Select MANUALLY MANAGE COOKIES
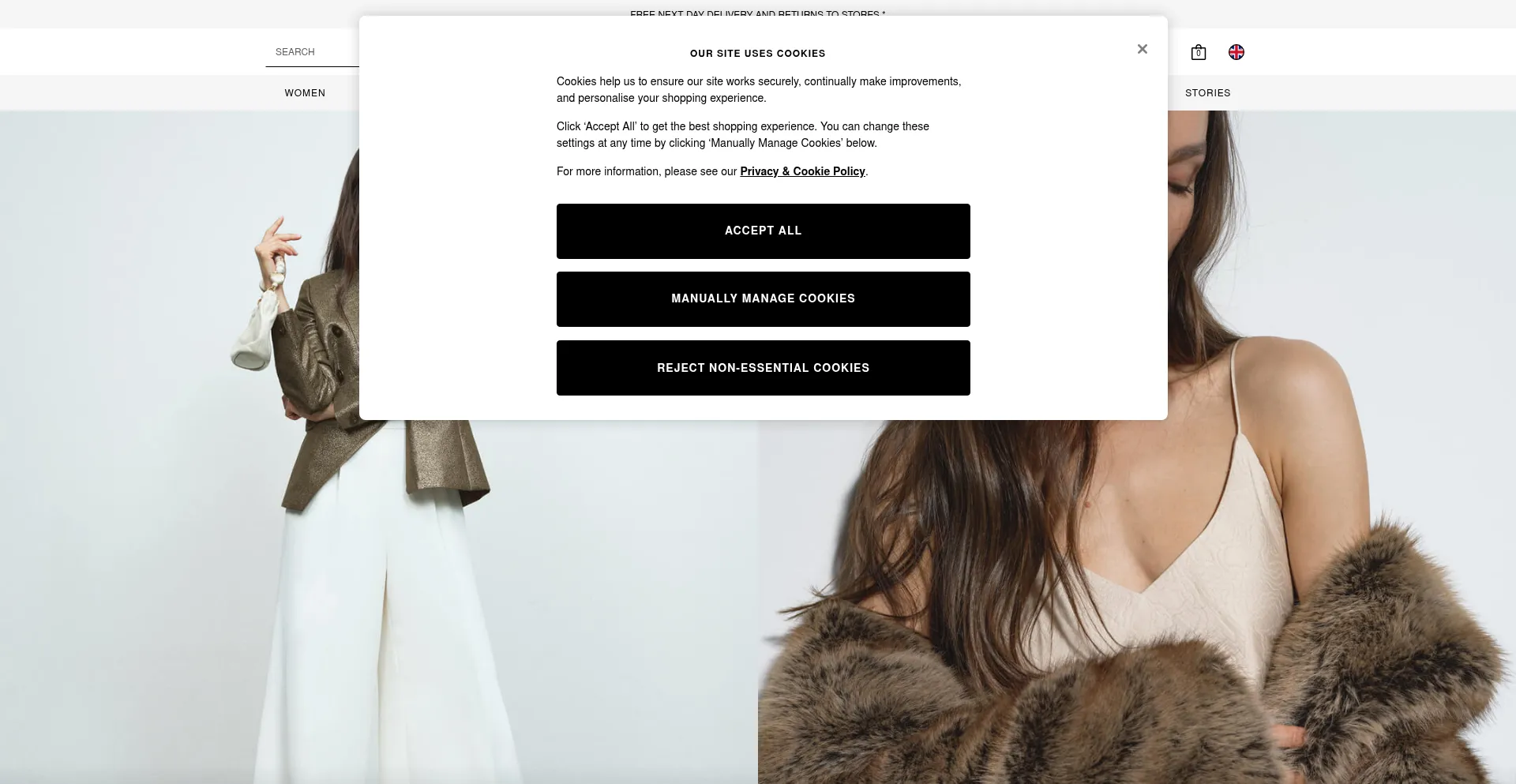The width and height of the screenshot is (1516, 784). click(x=764, y=299)
